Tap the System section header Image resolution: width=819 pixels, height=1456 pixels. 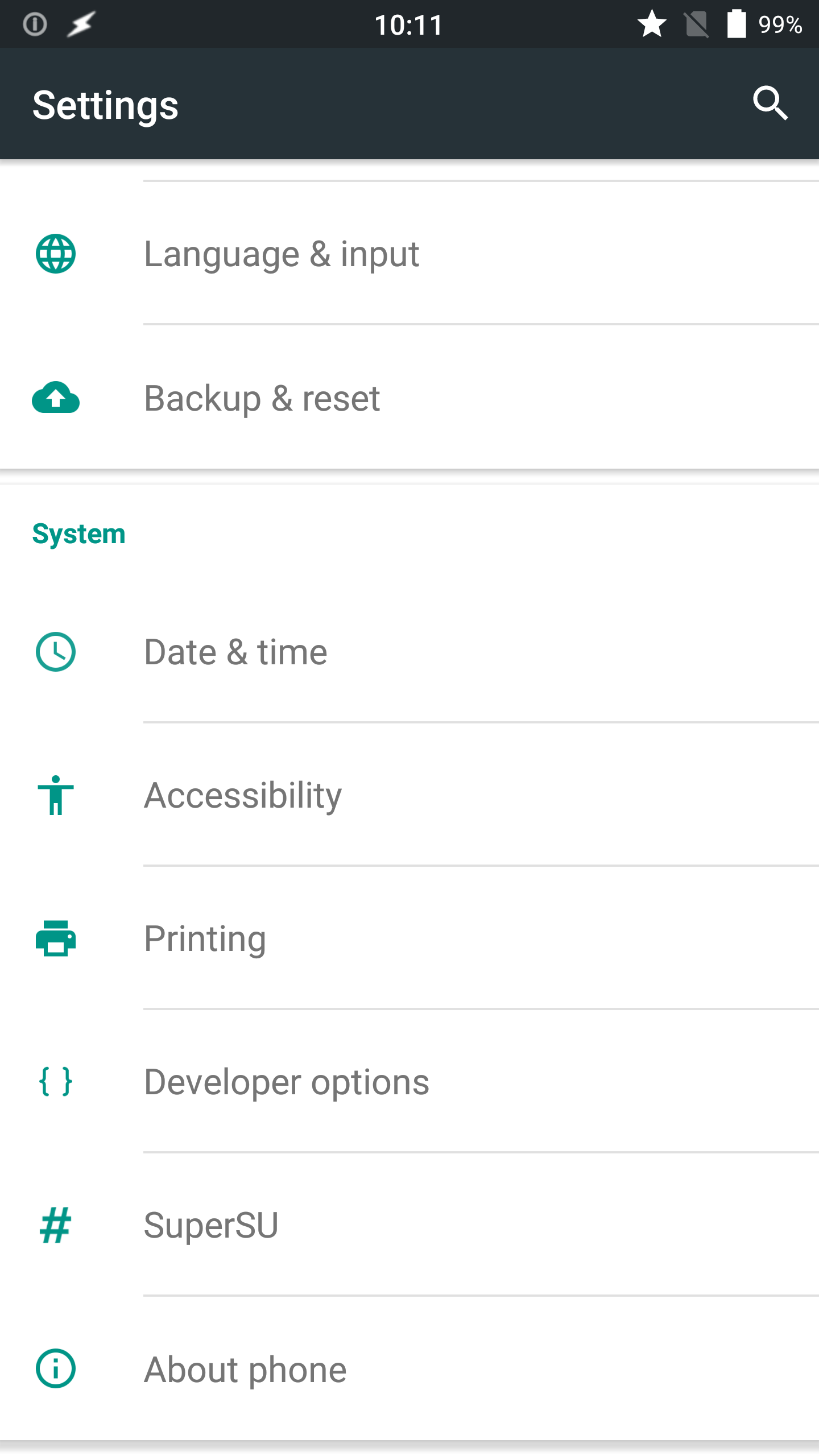78,535
